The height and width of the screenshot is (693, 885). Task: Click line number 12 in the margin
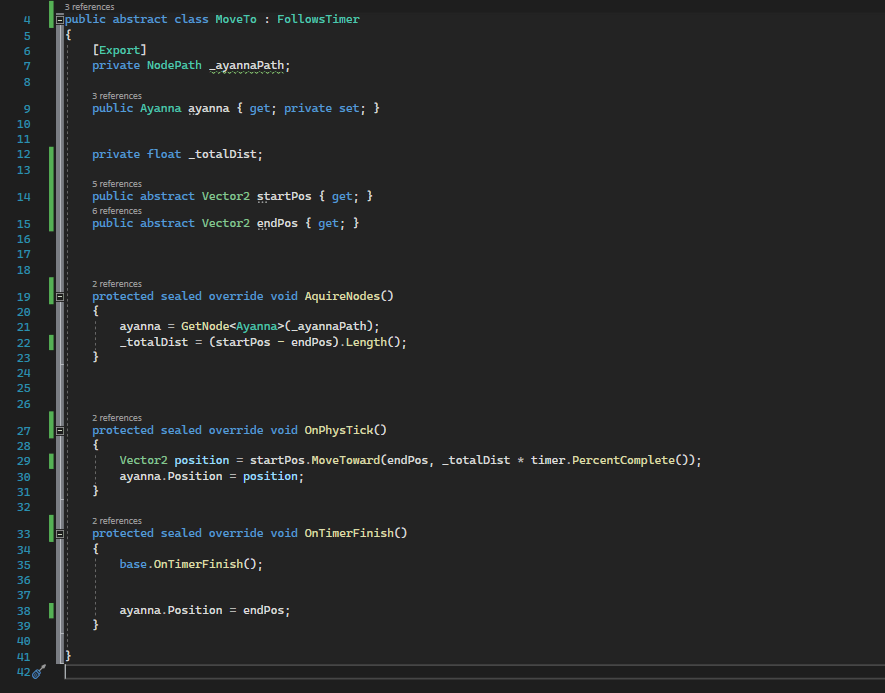click(x=24, y=155)
